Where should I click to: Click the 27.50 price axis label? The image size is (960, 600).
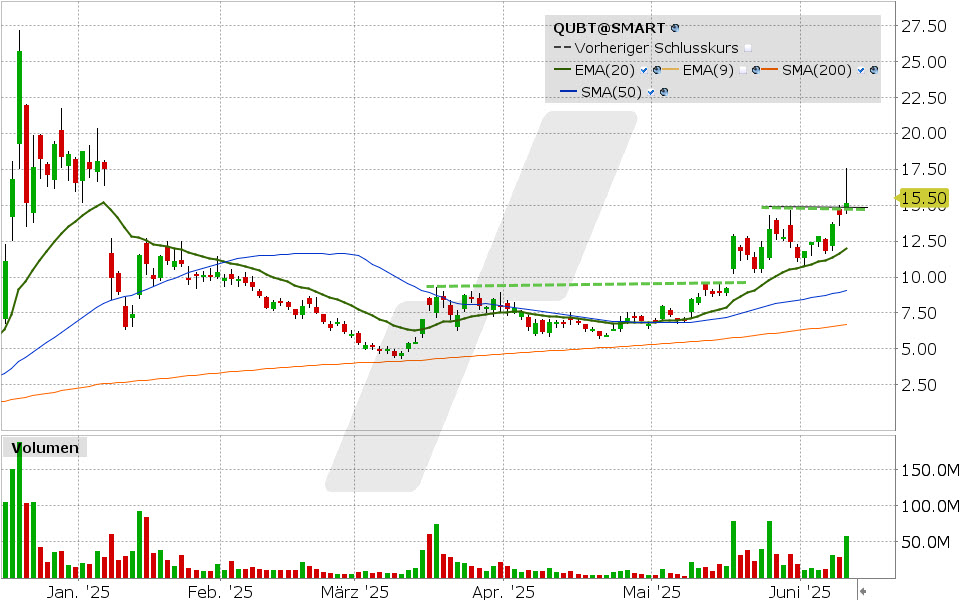[x=924, y=26]
